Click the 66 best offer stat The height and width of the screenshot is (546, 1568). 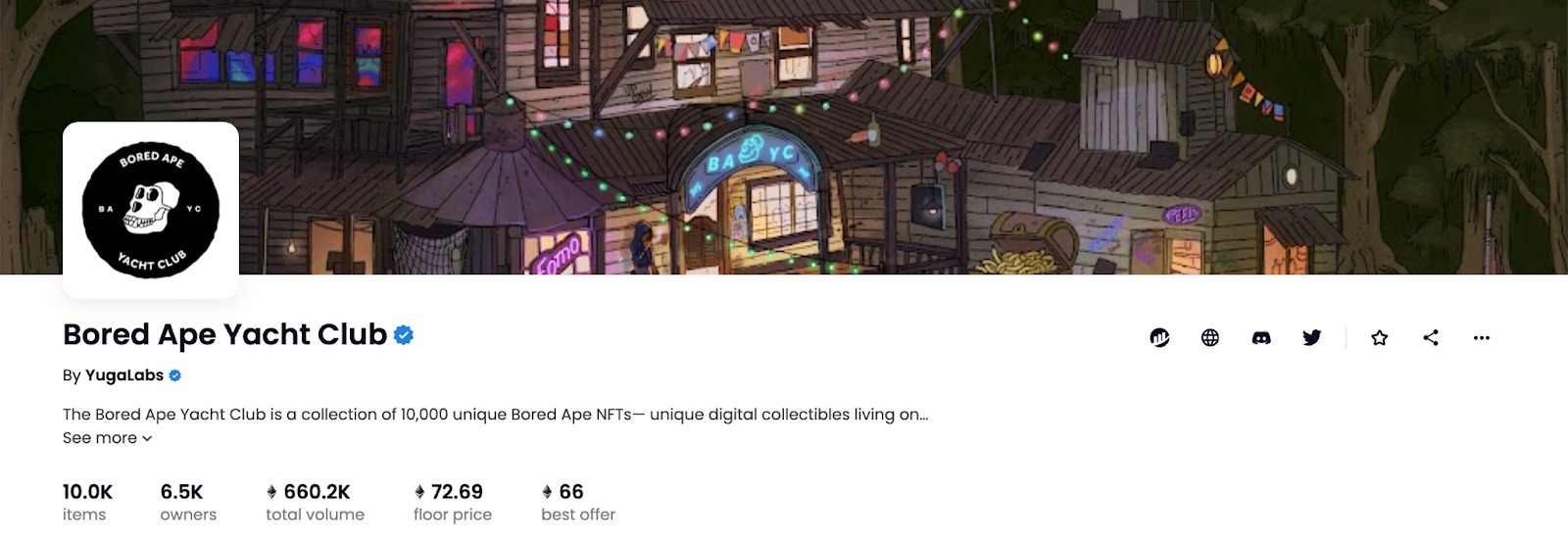577,502
